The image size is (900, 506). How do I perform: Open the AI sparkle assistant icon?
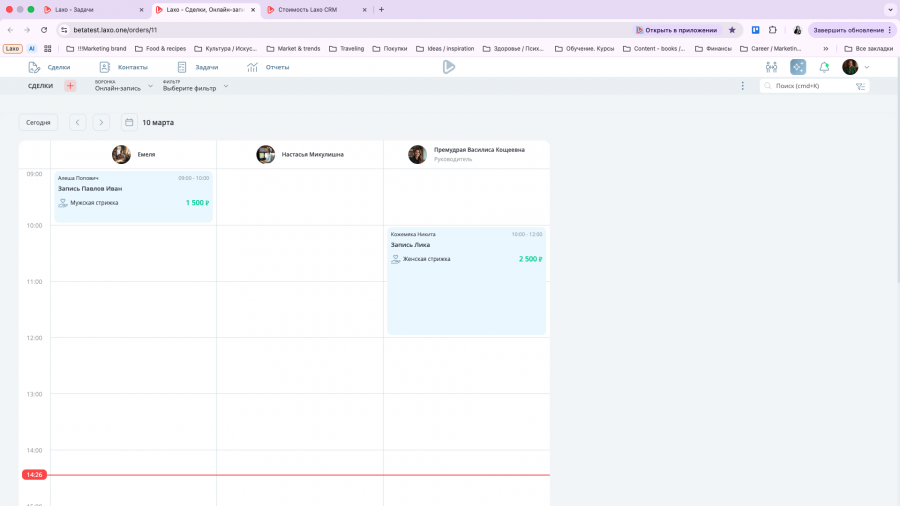point(798,67)
